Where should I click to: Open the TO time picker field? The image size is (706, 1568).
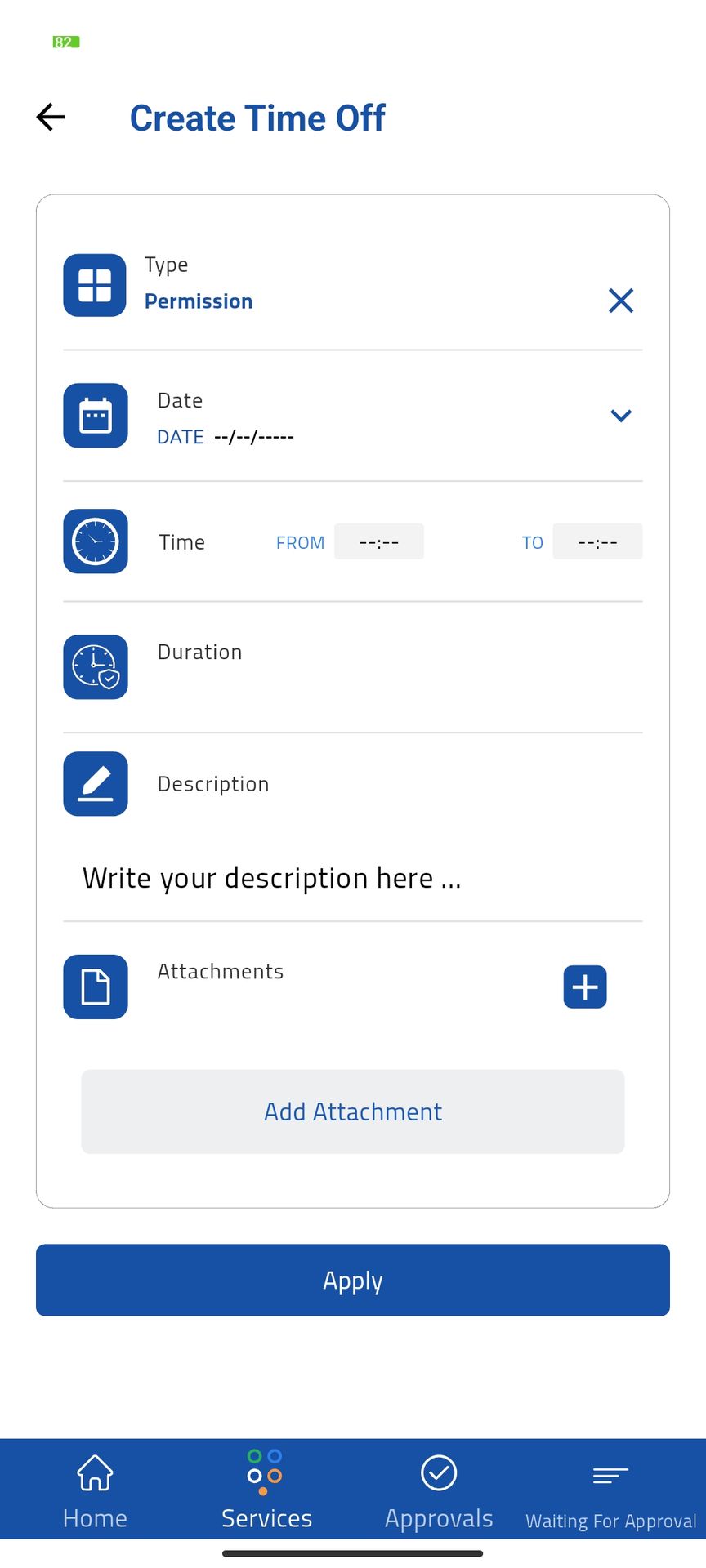click(597, 541)
